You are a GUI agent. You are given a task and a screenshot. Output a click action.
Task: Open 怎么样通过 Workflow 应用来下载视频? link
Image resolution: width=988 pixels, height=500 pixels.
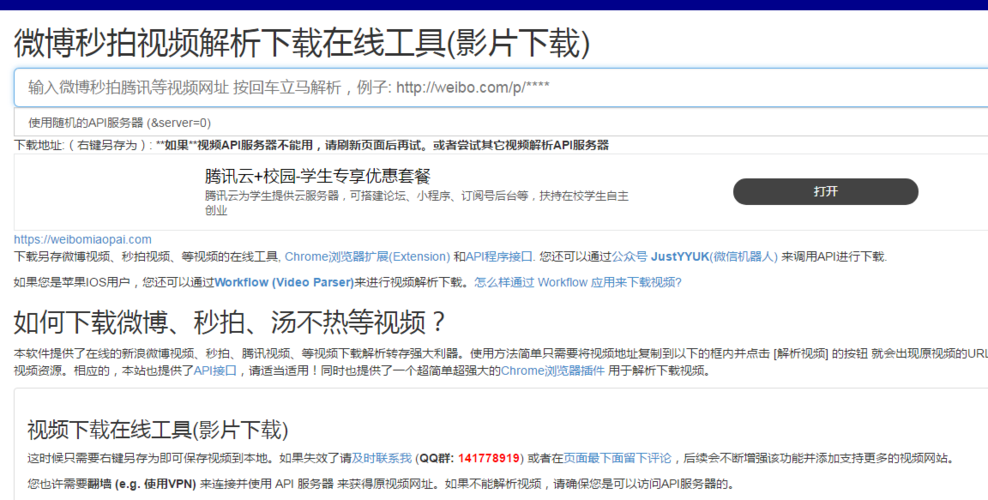578,282
